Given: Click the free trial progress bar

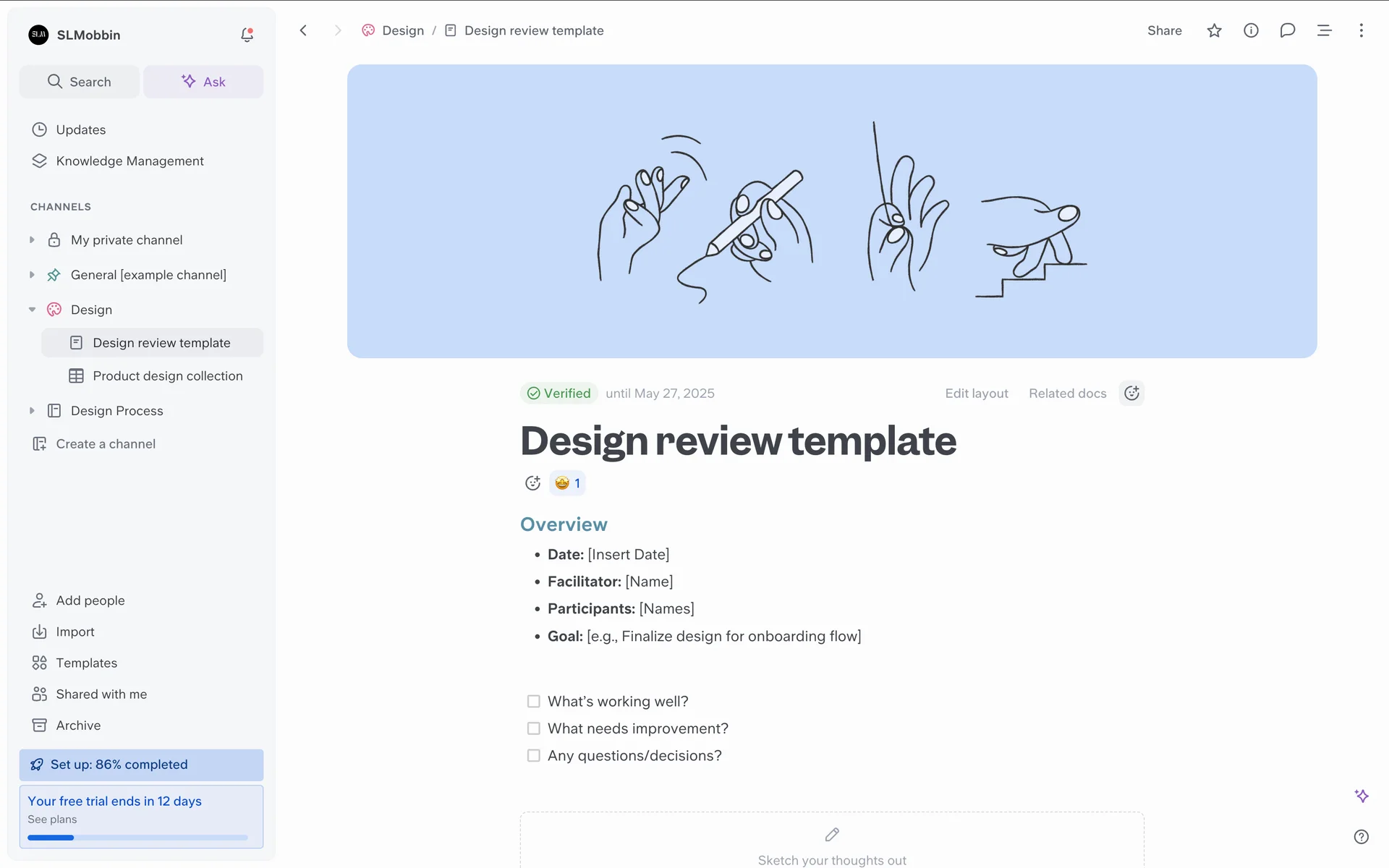Looking at the screenshot, I should coord(137,838).
